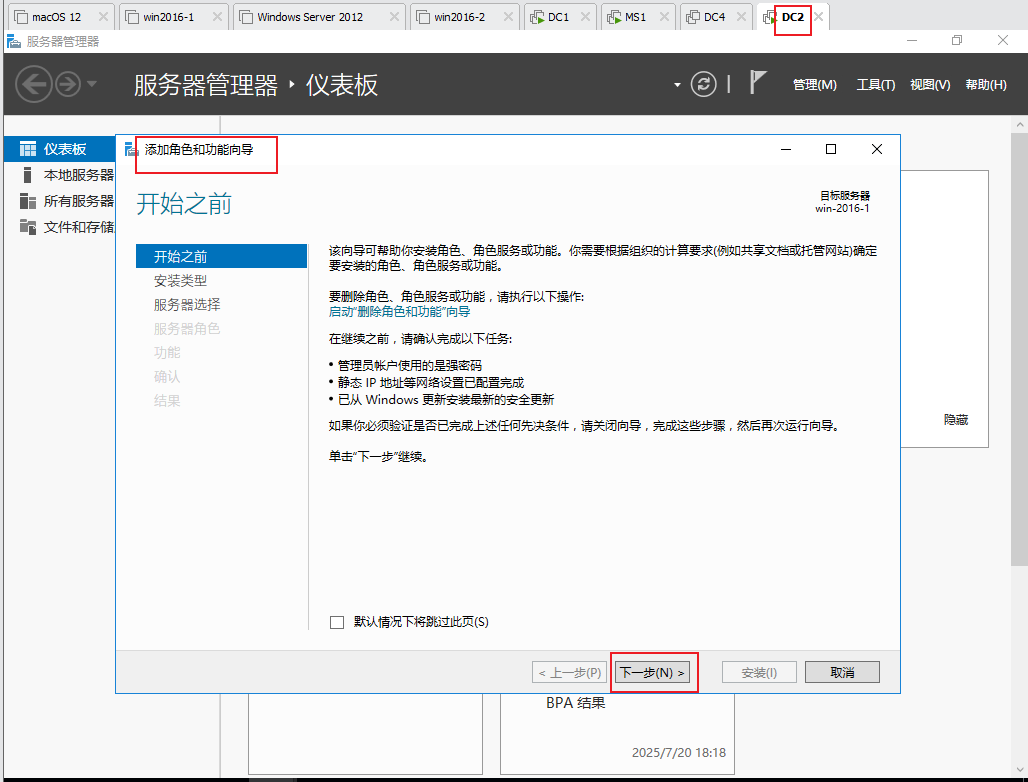Click the refresh icon in header
The image size is (1028, 782).
[703, 84]
